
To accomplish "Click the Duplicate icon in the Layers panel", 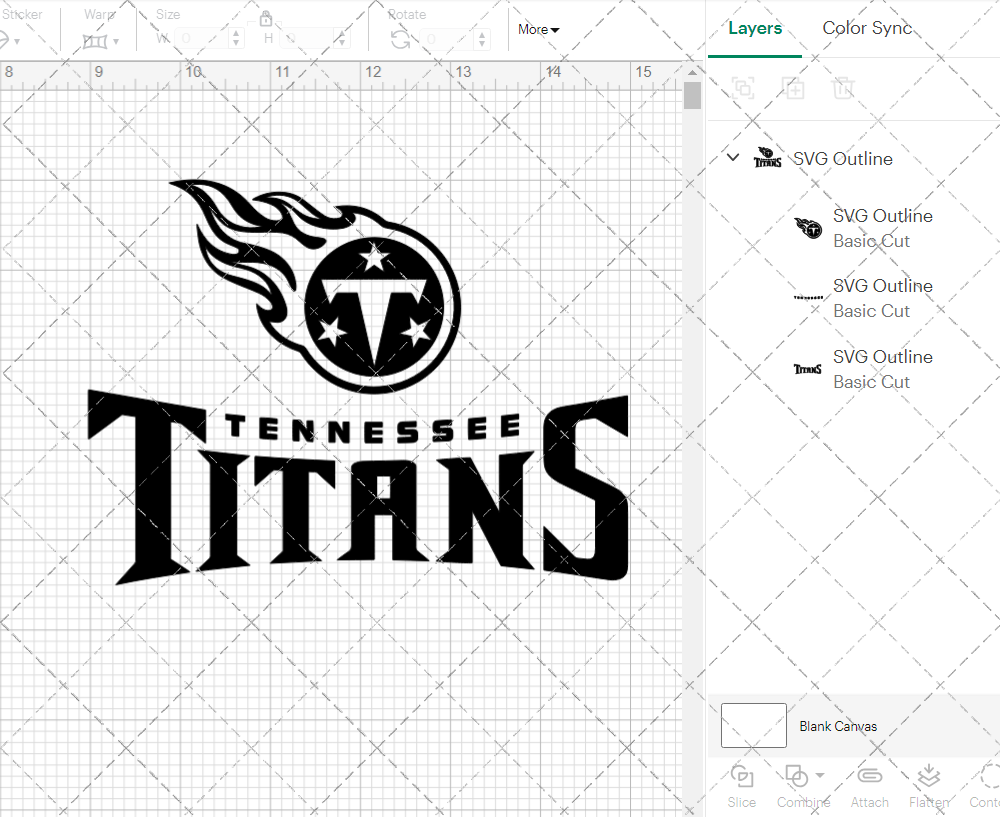I will coord(794,88).
